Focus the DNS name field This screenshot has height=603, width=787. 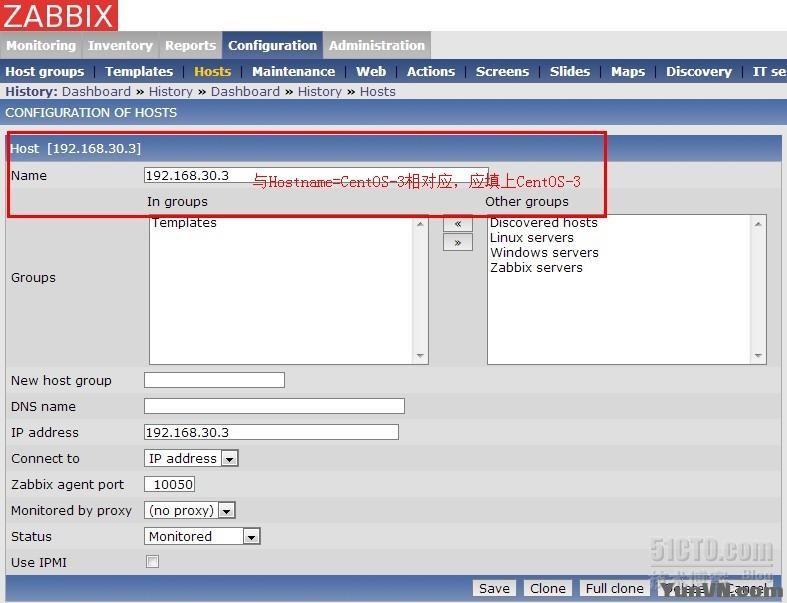tap(274, 406)
